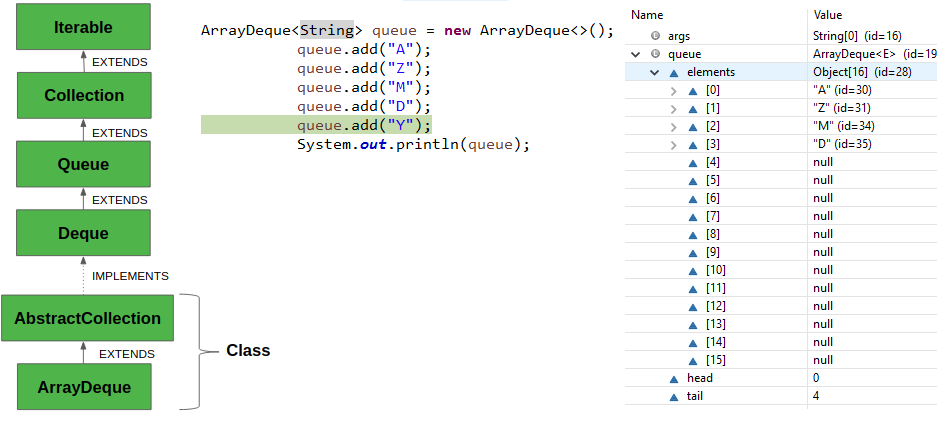
Task: Click the Name column header
Action: [x=647, y=15]
